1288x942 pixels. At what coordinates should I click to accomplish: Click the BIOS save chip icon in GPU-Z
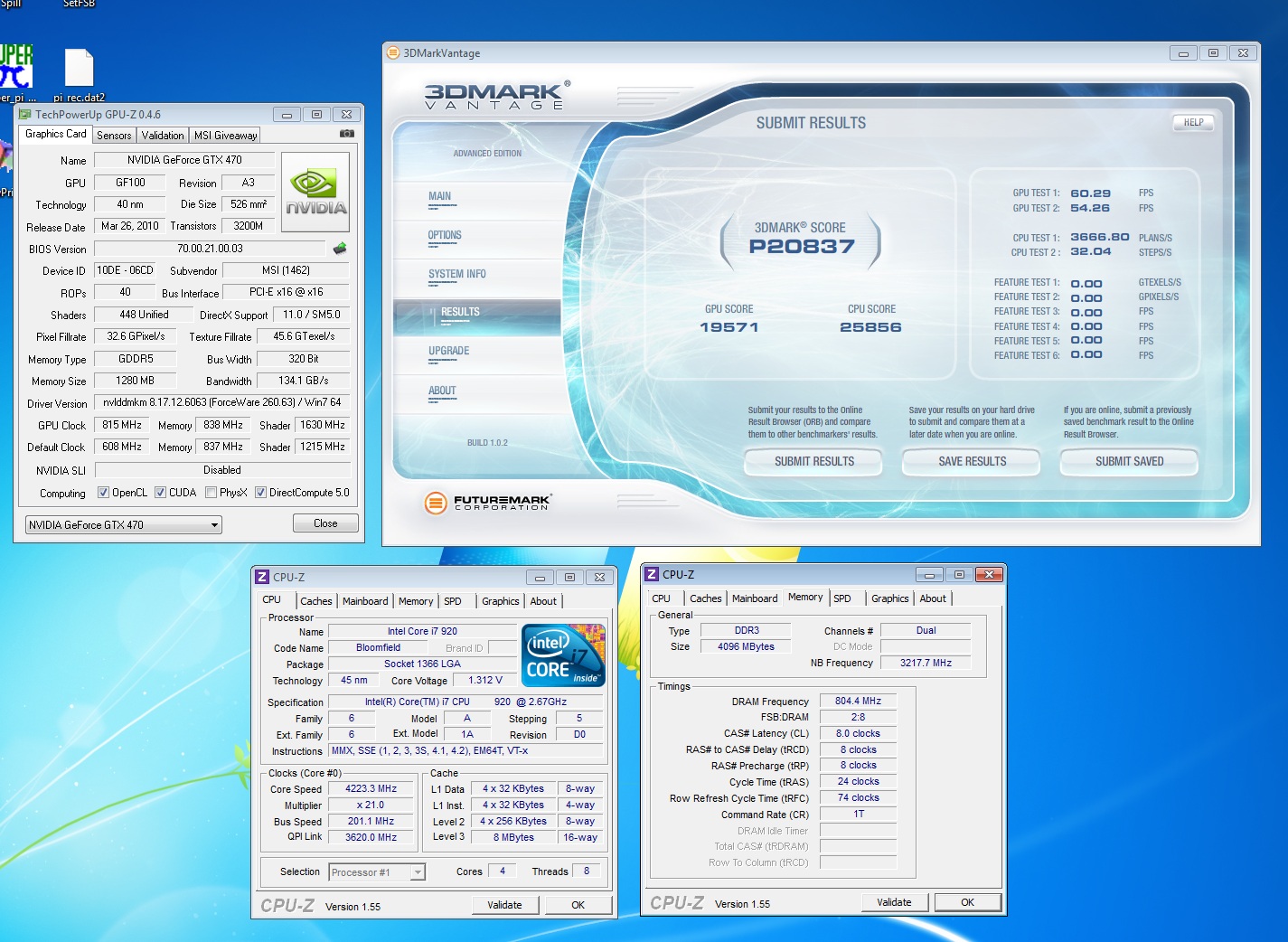pos(340,249)
